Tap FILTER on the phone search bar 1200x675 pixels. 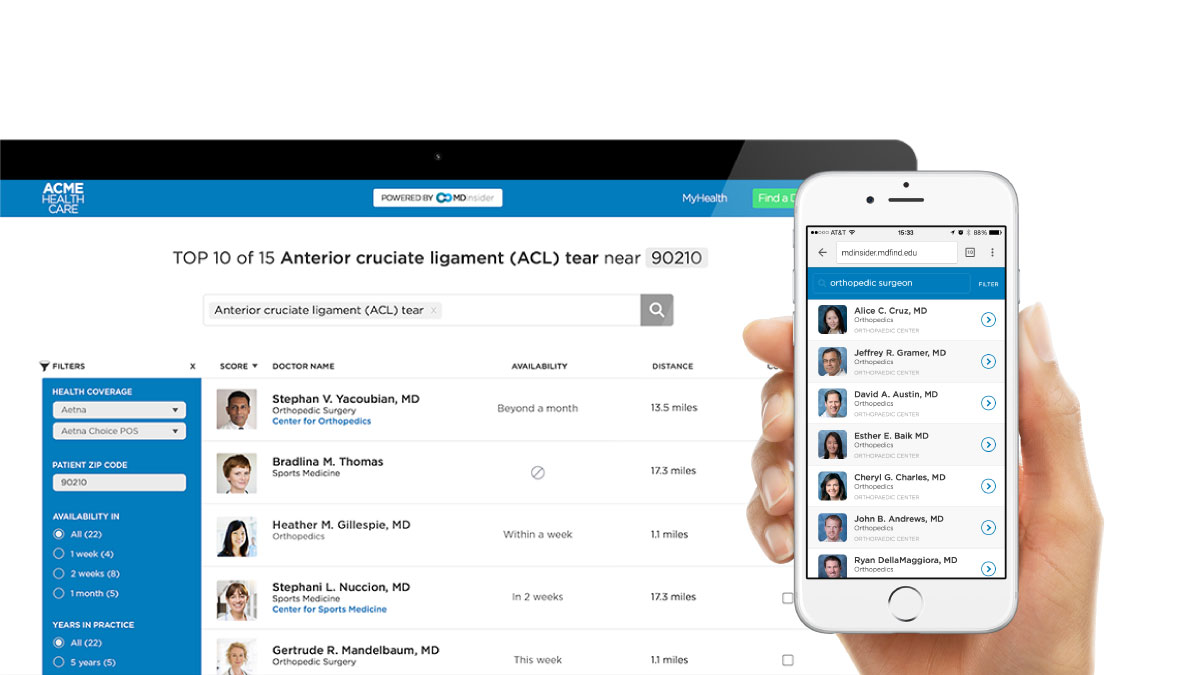988,284
